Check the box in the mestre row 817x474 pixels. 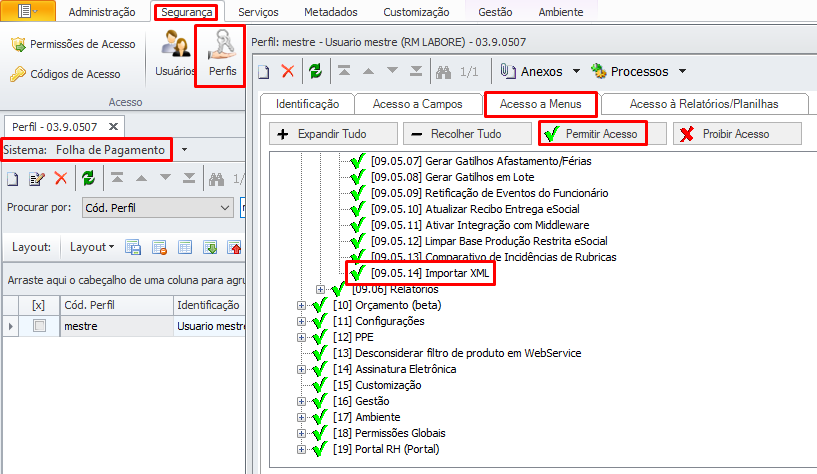(39, 326)
